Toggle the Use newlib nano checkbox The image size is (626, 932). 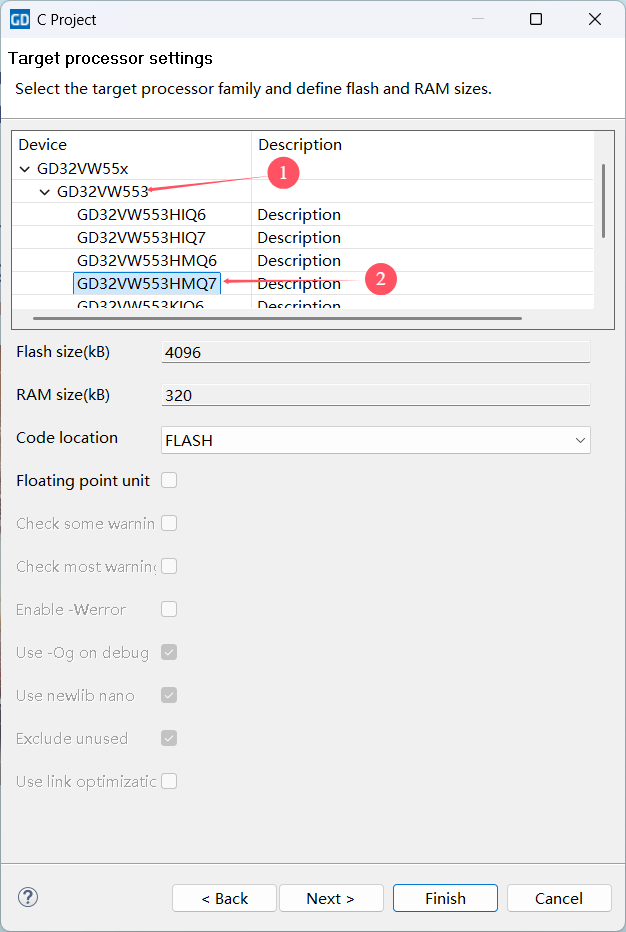[169, 695]
